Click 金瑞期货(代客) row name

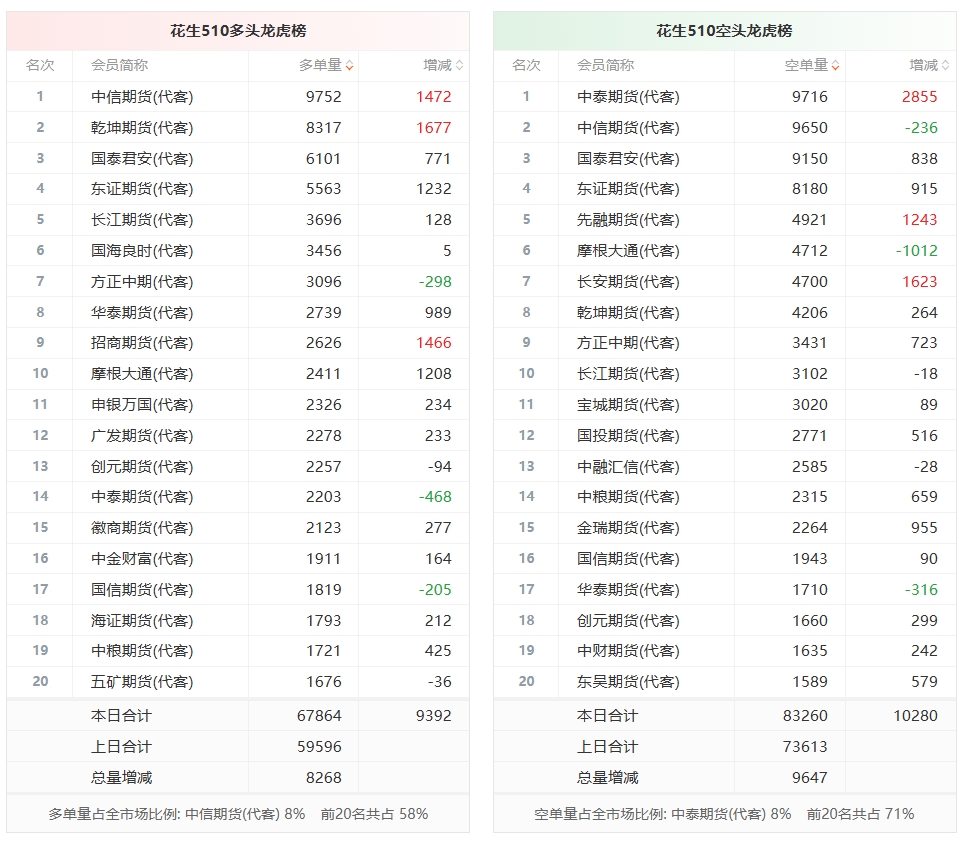(628, 527)
